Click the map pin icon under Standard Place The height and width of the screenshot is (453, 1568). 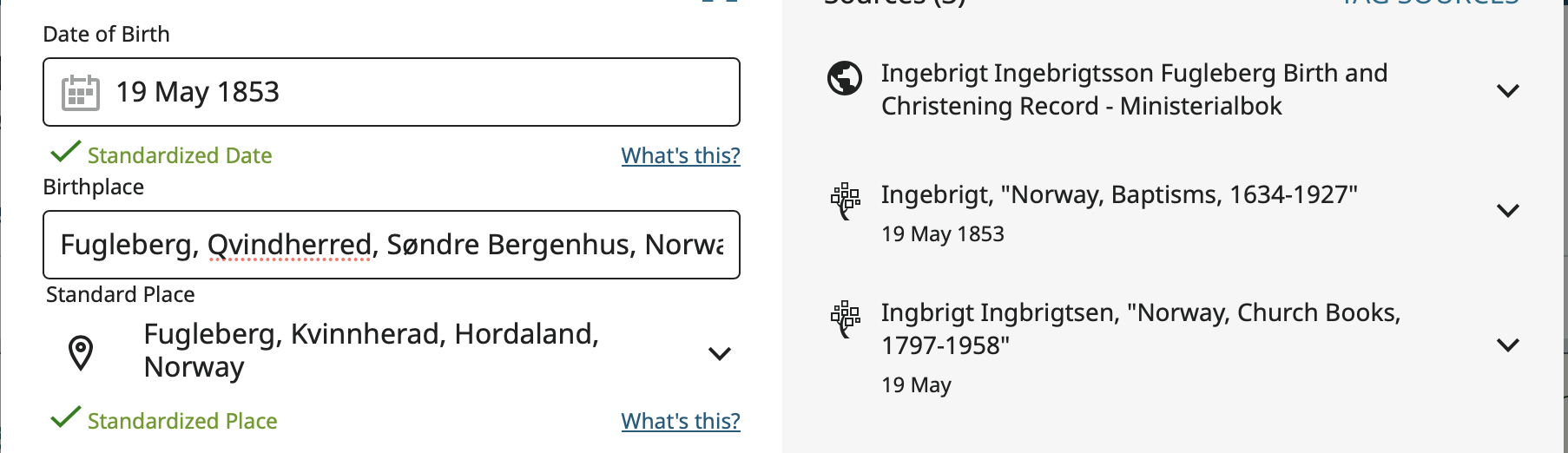[81, 352]
